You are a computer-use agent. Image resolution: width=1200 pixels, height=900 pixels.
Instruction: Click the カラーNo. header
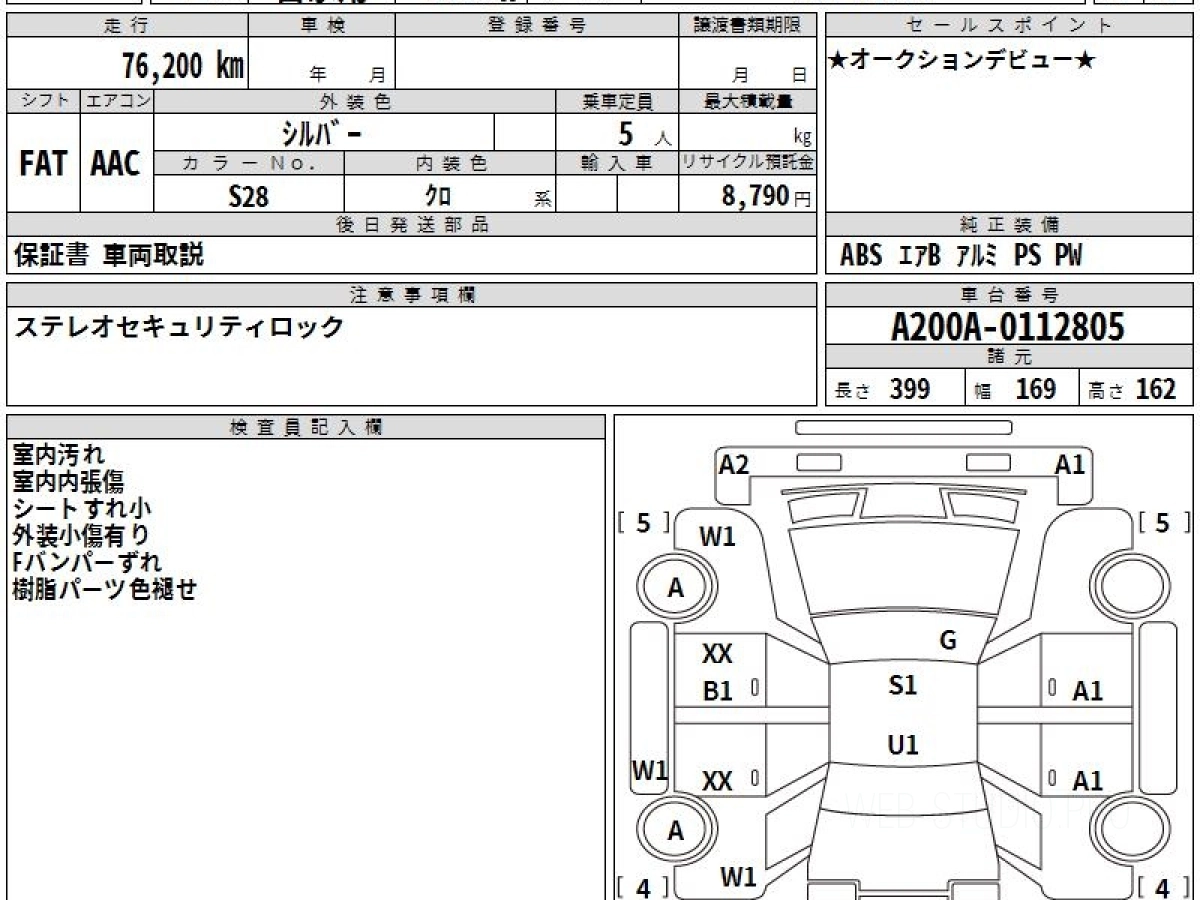point(249,163)
